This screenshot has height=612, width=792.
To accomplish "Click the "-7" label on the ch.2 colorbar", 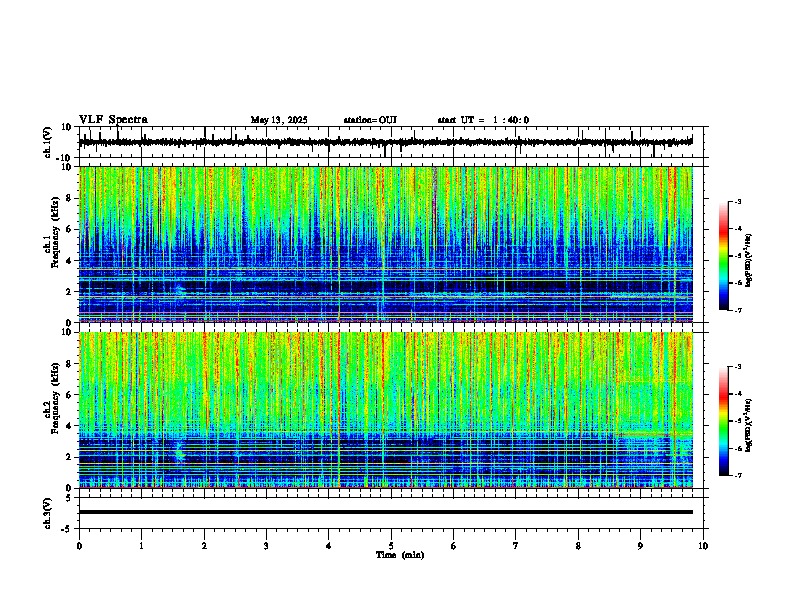I will pyautogui.click(x=737, y=475).
